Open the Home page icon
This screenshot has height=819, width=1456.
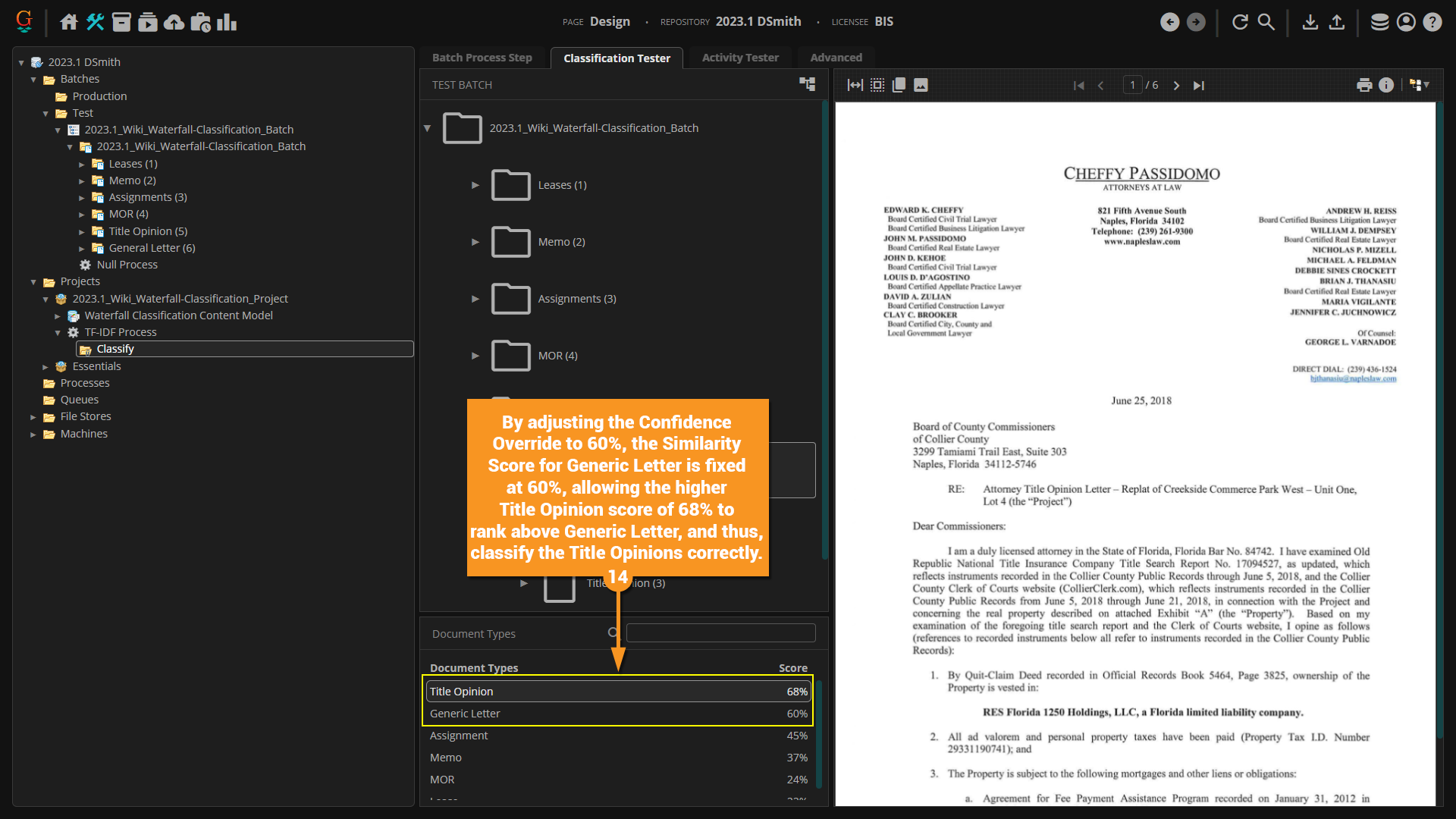(x=69, y=22)
